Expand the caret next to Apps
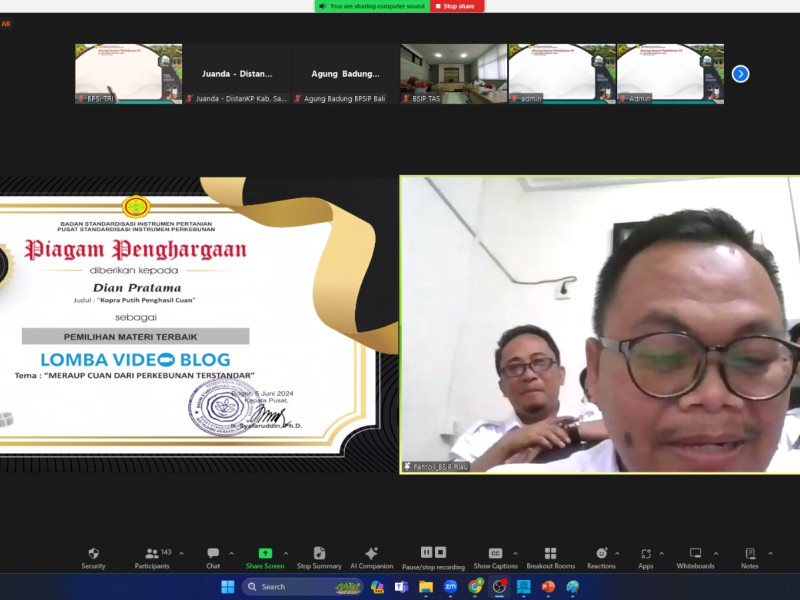The width and height of the screenshot is (800, 600). 661,553
